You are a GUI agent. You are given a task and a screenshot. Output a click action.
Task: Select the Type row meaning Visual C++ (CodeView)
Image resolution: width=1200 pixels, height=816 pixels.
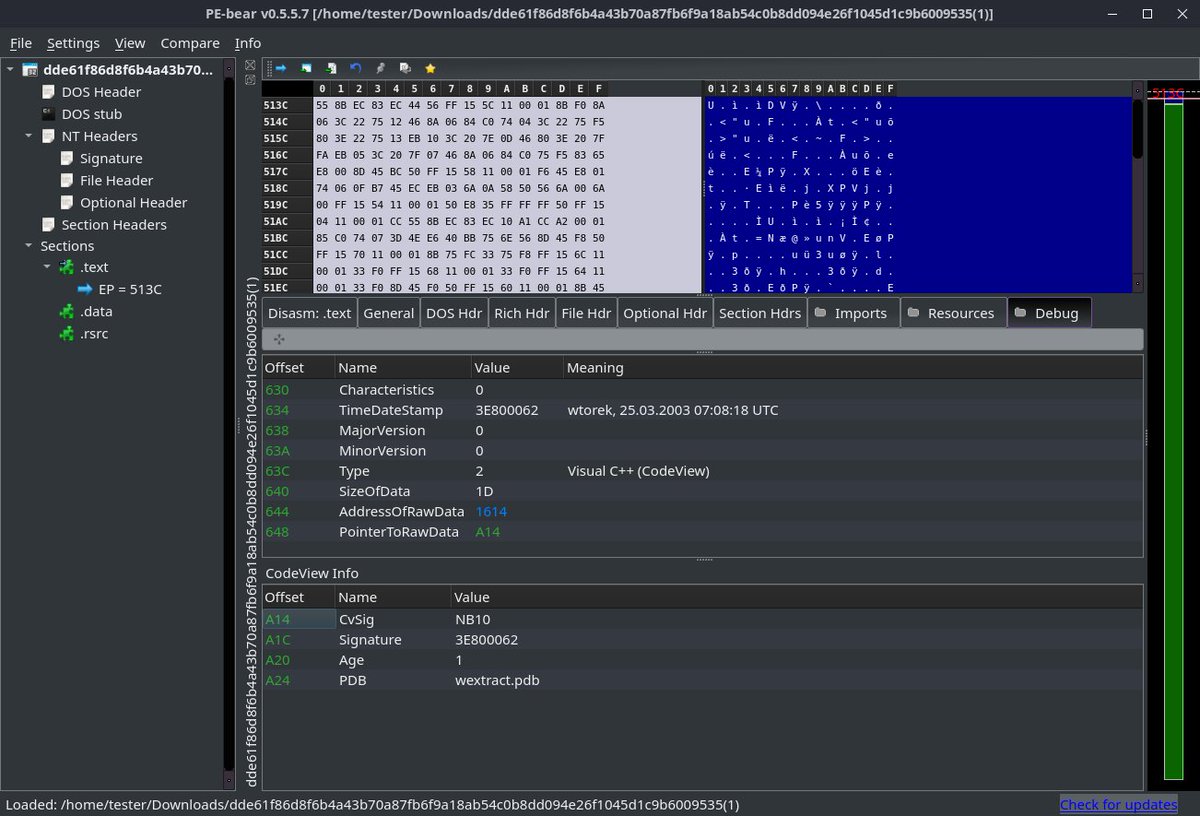pos(638,471)
